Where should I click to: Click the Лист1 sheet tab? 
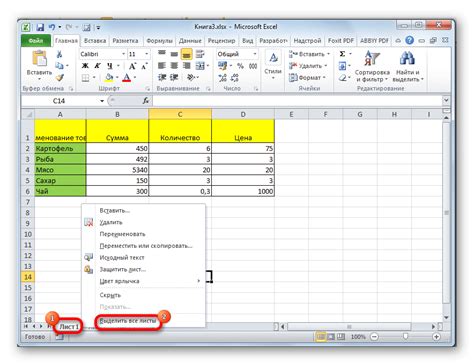click(x=69, y=327)
